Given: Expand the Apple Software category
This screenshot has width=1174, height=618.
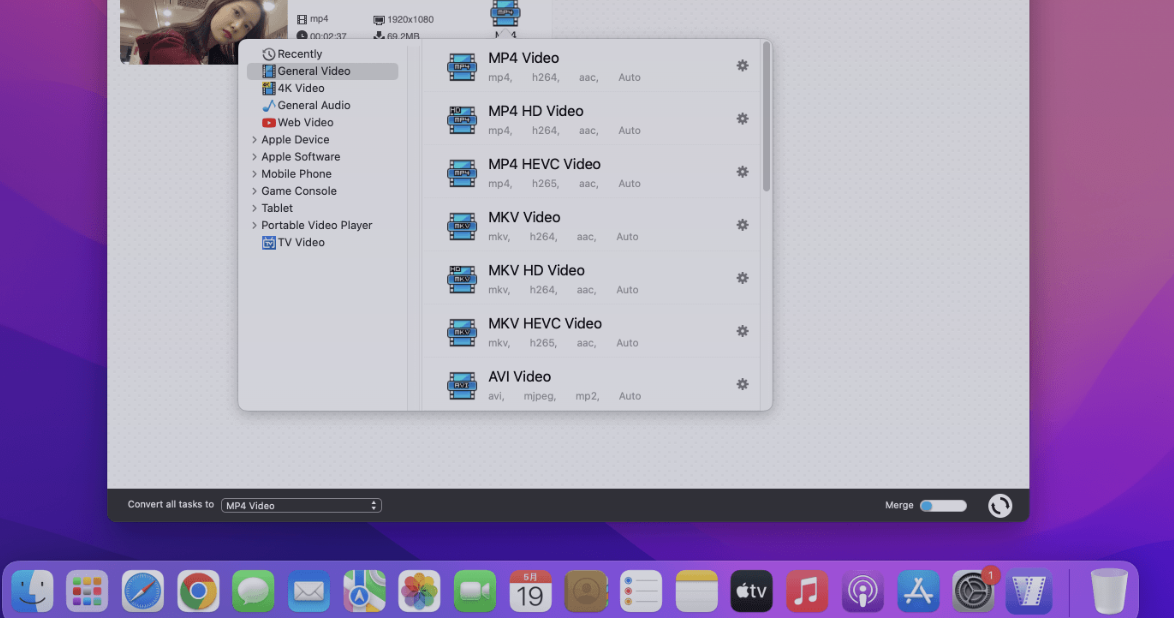Looking at the screenshot, I should tap(255, 157).
